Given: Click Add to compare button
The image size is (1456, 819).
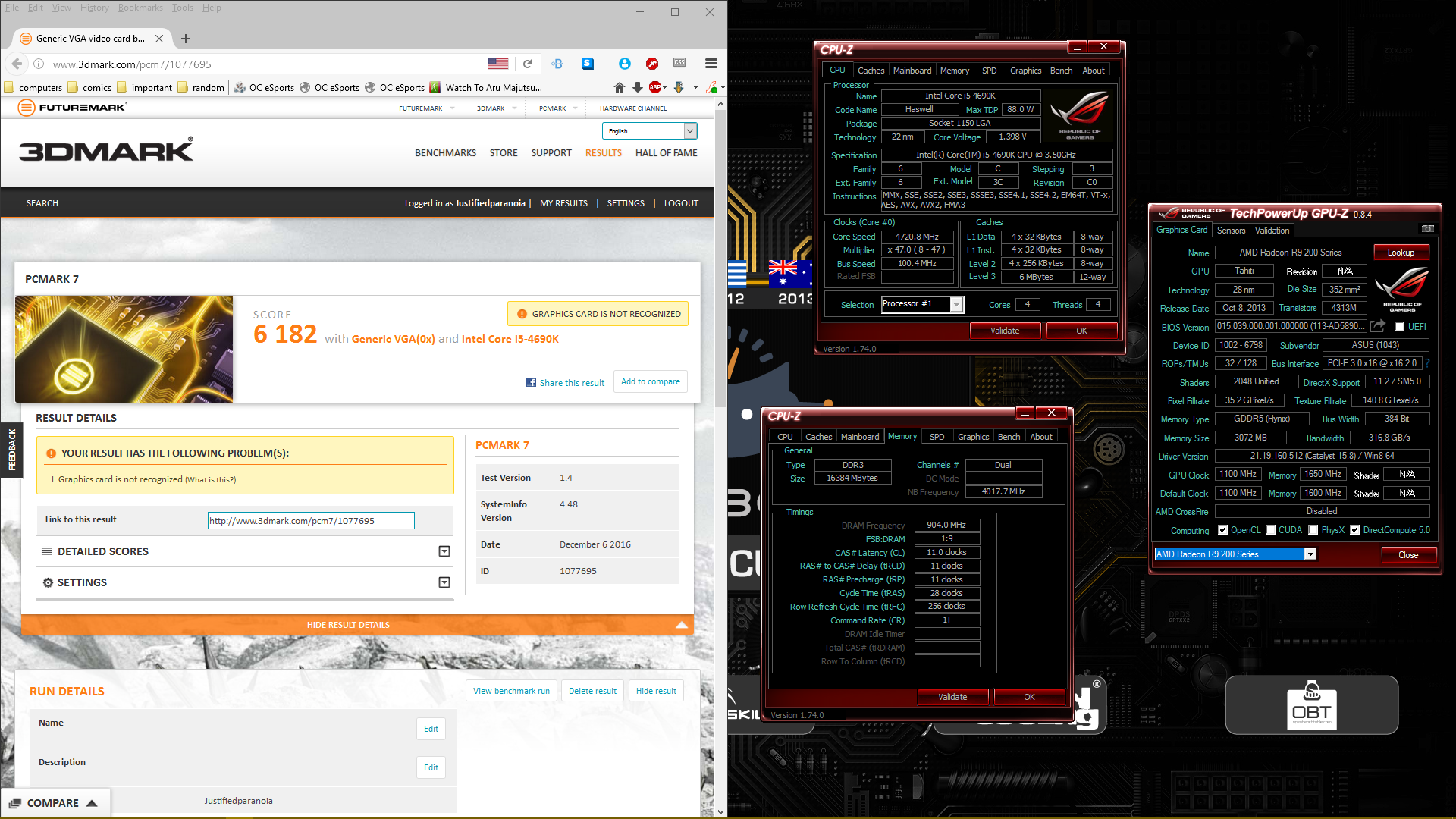Looking at the screenshot, I should tap(651, 381).
